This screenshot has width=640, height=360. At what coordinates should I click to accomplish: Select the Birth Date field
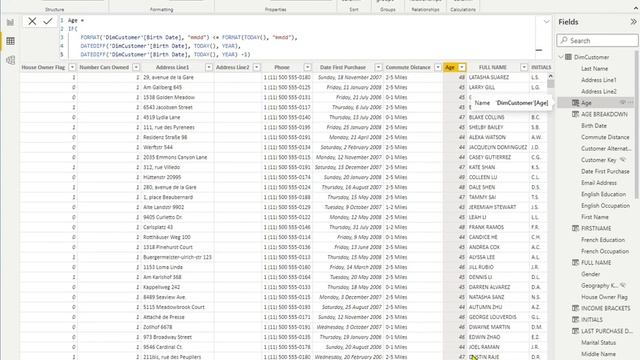coord(593,126)
